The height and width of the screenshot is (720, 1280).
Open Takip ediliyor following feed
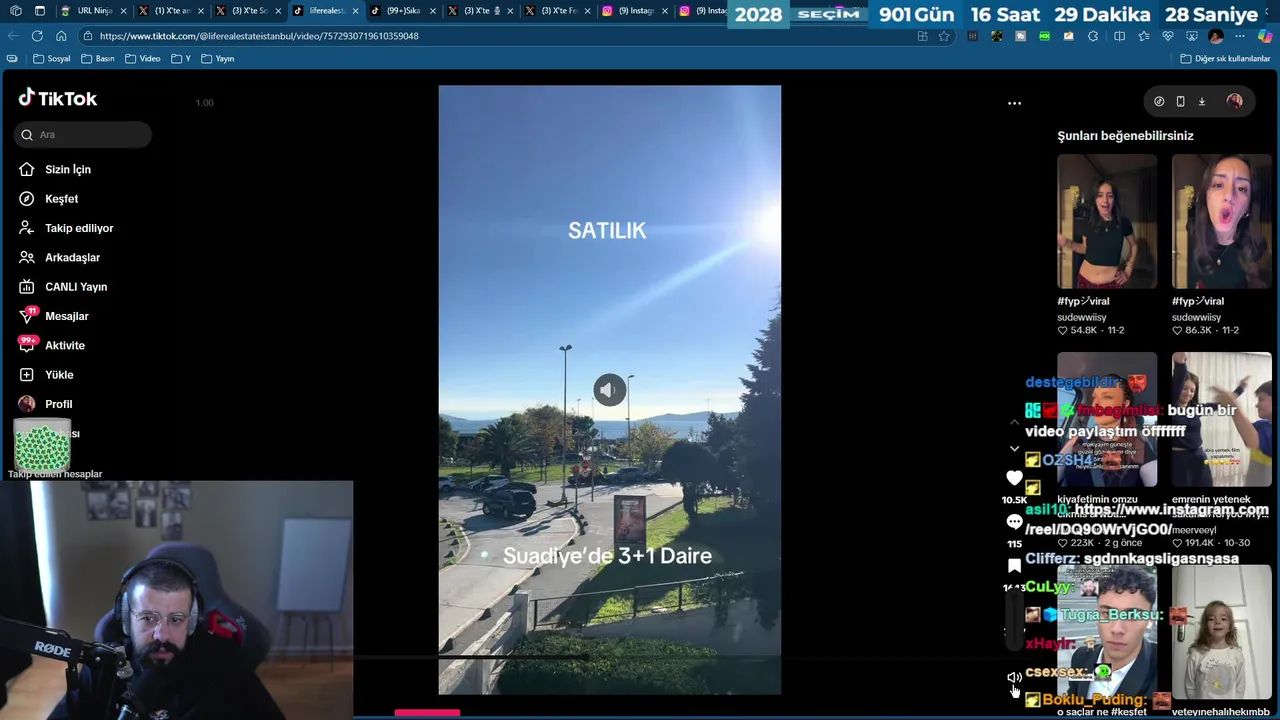(66, 228)
